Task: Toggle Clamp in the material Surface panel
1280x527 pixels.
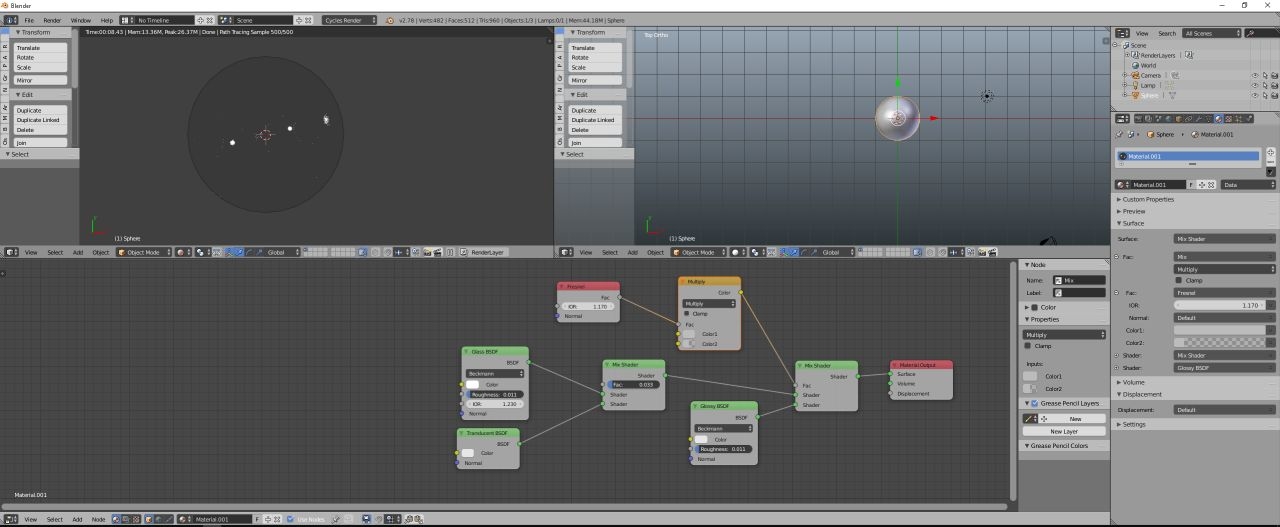Action: tap(1180, 280)
